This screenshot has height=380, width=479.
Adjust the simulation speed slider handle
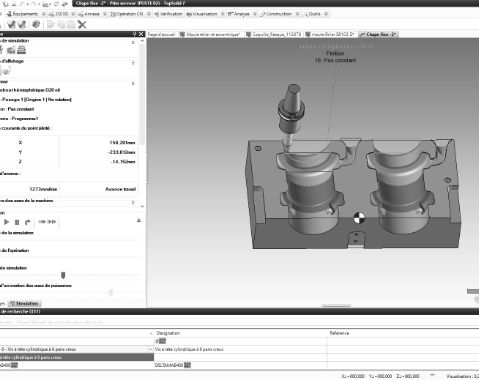pyautogui.click(x=63, y=275)
